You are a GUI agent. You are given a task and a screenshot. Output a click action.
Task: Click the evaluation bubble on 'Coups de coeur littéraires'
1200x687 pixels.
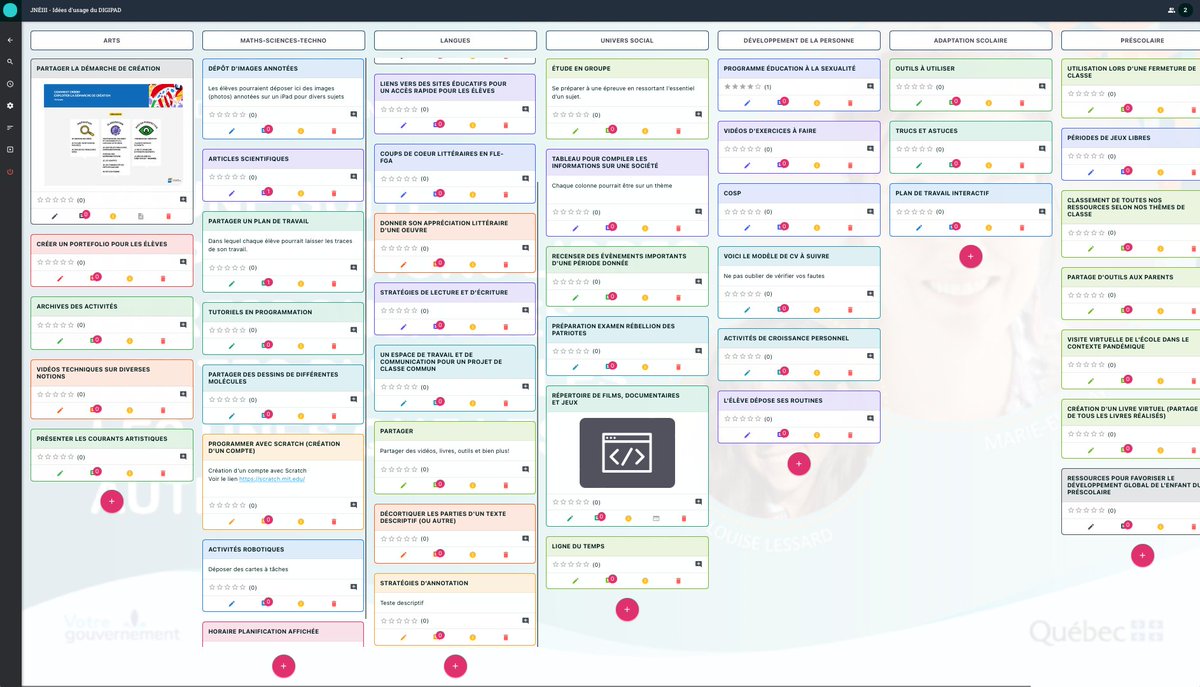[438, 194]
